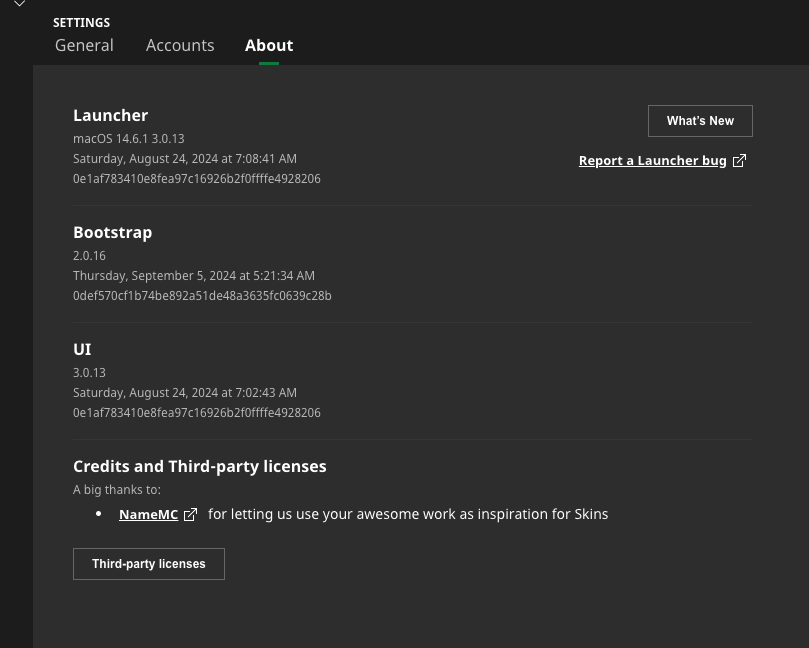Click the chevron arrow at top-left corner

point(19,5)
